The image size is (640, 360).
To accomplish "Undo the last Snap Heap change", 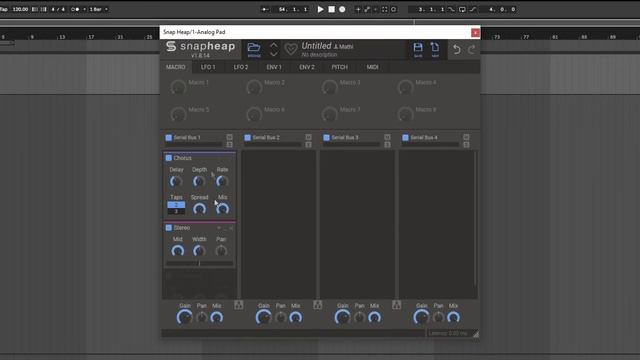I will tap(457, 49).
